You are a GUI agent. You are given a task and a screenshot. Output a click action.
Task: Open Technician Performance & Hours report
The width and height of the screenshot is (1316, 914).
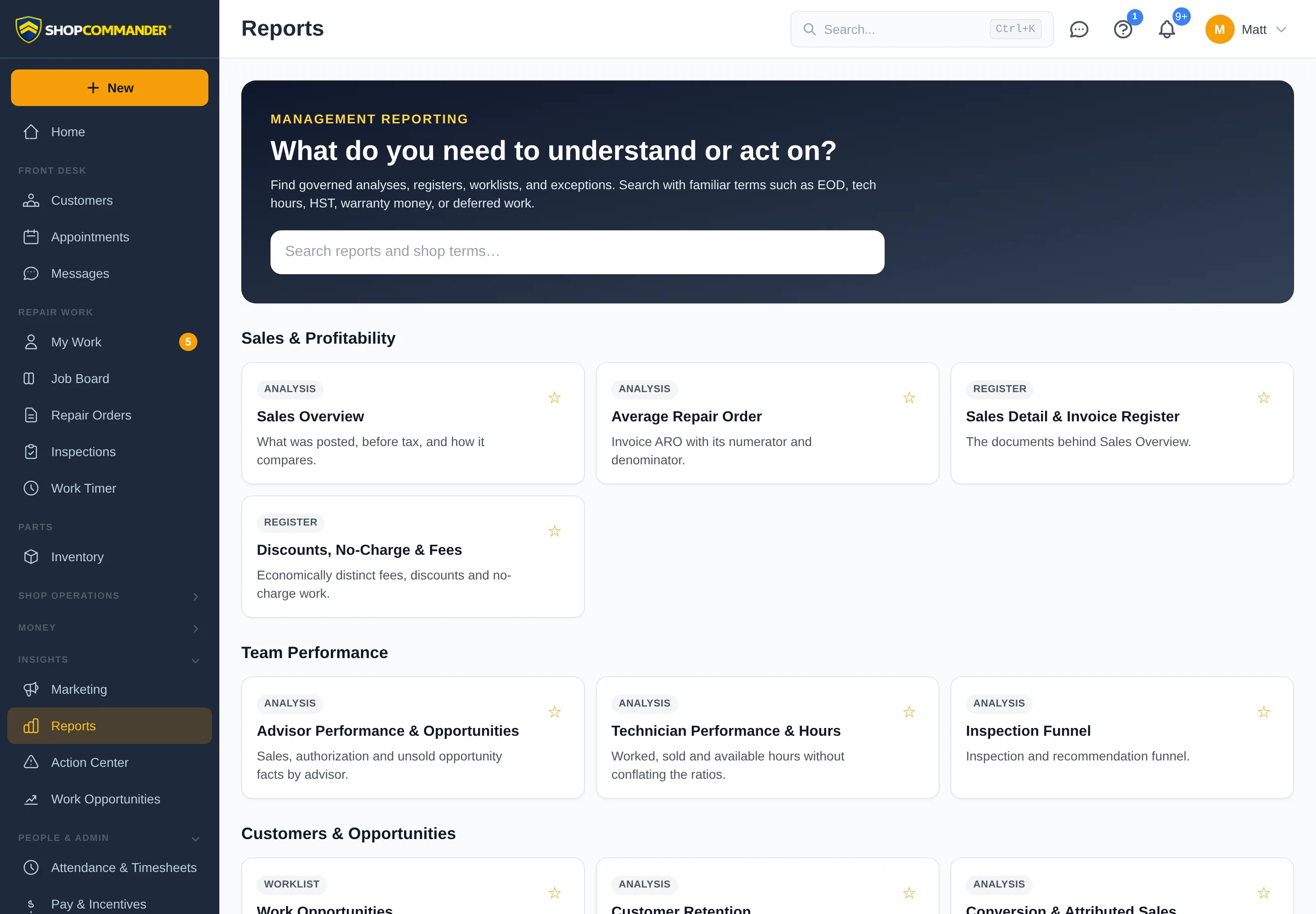[767, 738]
